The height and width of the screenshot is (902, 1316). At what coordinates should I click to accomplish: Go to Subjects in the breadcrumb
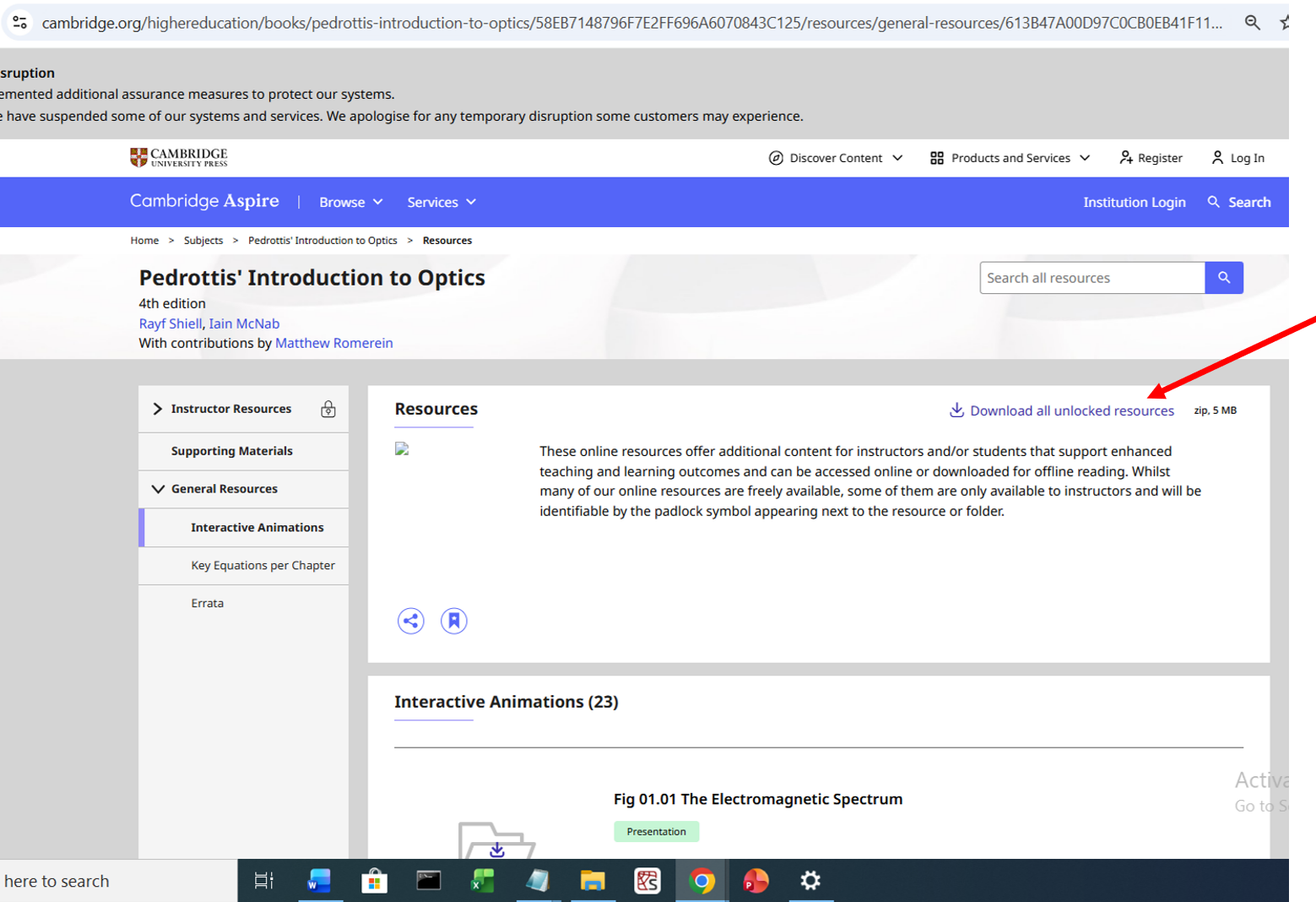[203, 241]
